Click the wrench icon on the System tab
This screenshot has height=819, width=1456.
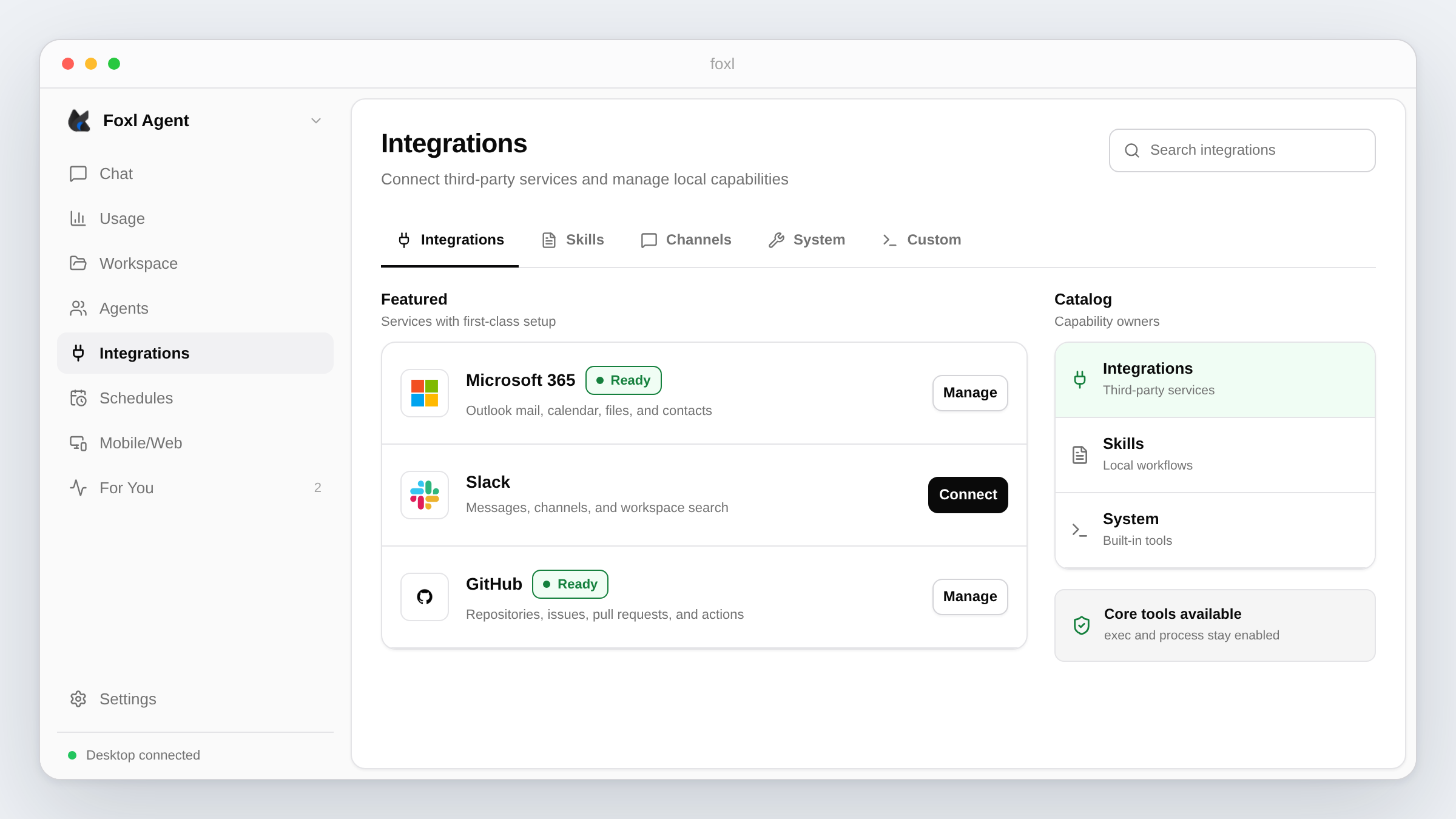[x=777, y=240]
